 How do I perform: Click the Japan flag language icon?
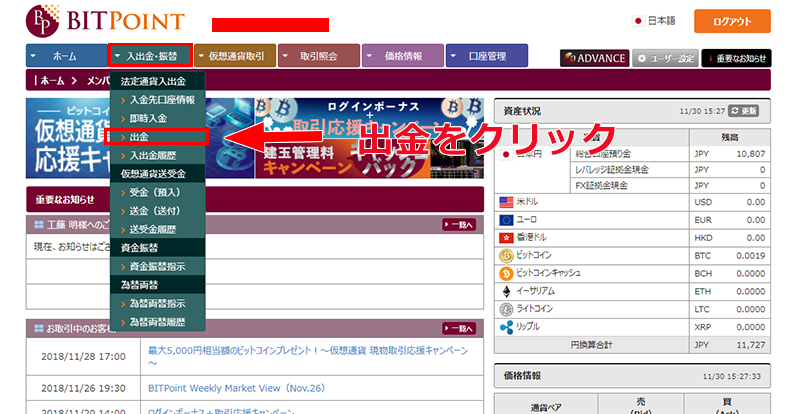pyautogui.click(x=638, y=21)
